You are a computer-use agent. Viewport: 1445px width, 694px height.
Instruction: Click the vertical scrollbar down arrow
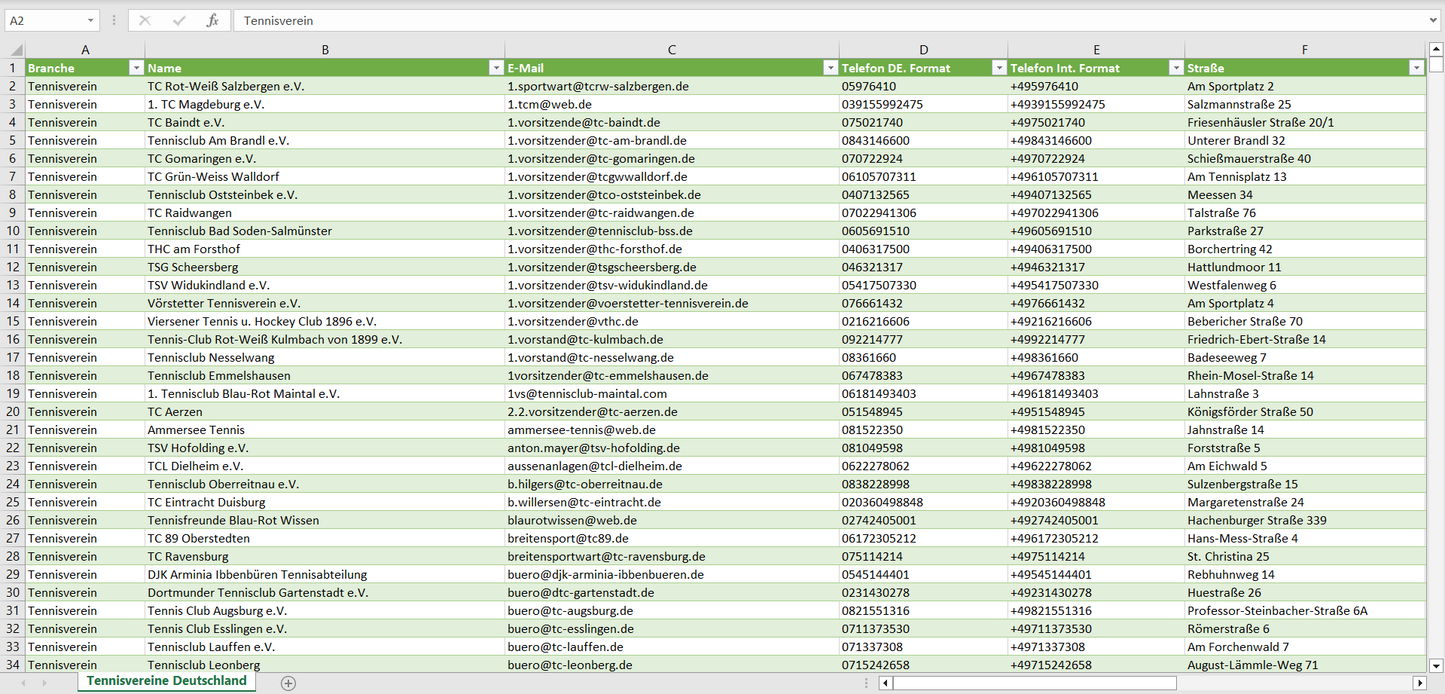point(1436,665)
